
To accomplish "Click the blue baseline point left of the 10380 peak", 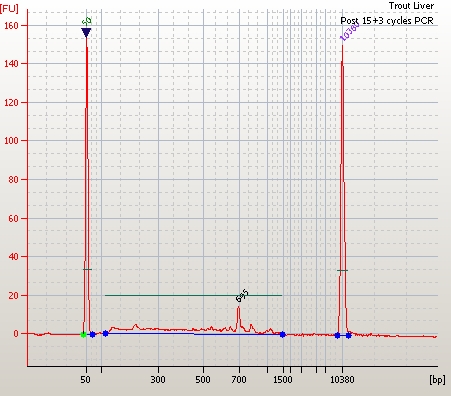I will tap(337, 335).
